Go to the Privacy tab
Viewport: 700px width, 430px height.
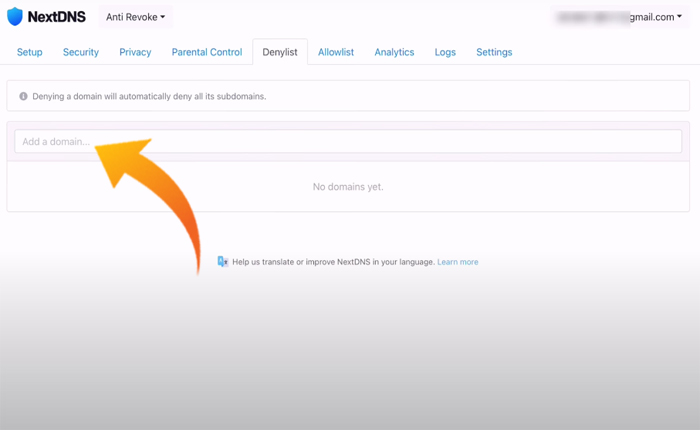(x=135, y=52)
